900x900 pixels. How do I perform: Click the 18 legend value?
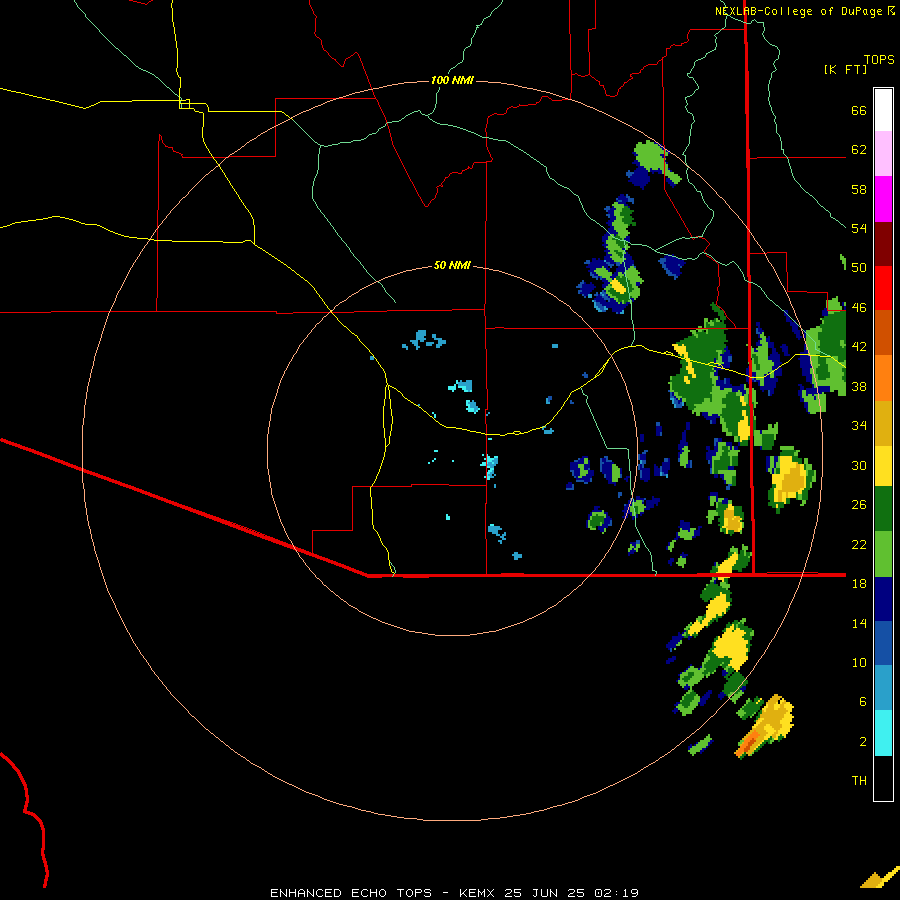coord(859,584)
